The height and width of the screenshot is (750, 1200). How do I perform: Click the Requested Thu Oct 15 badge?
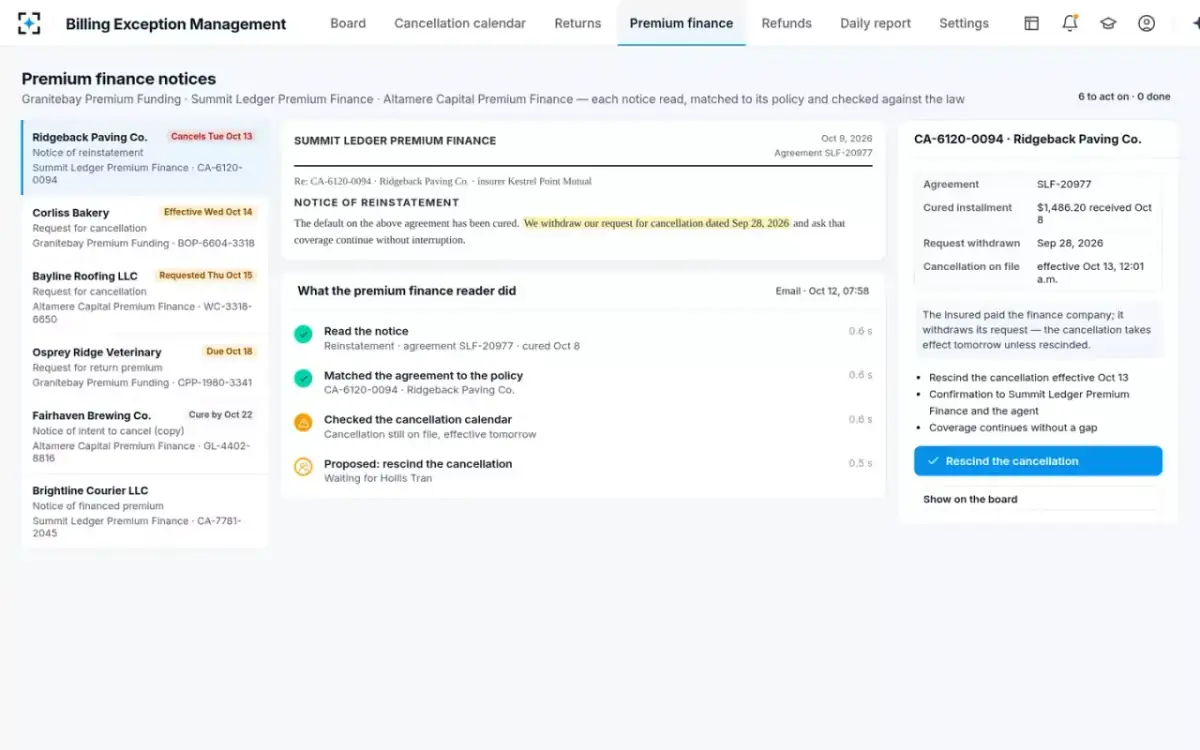click(x=206, y=275)
